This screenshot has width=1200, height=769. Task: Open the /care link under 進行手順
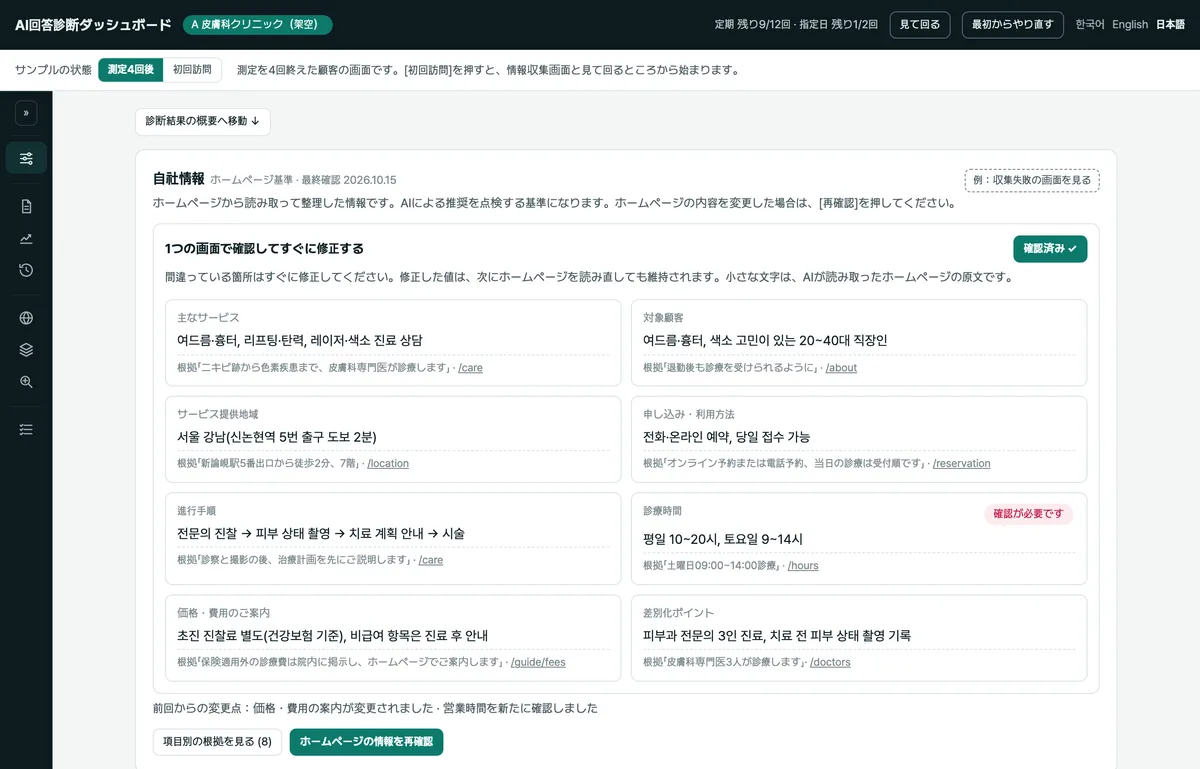pos(431,560)
